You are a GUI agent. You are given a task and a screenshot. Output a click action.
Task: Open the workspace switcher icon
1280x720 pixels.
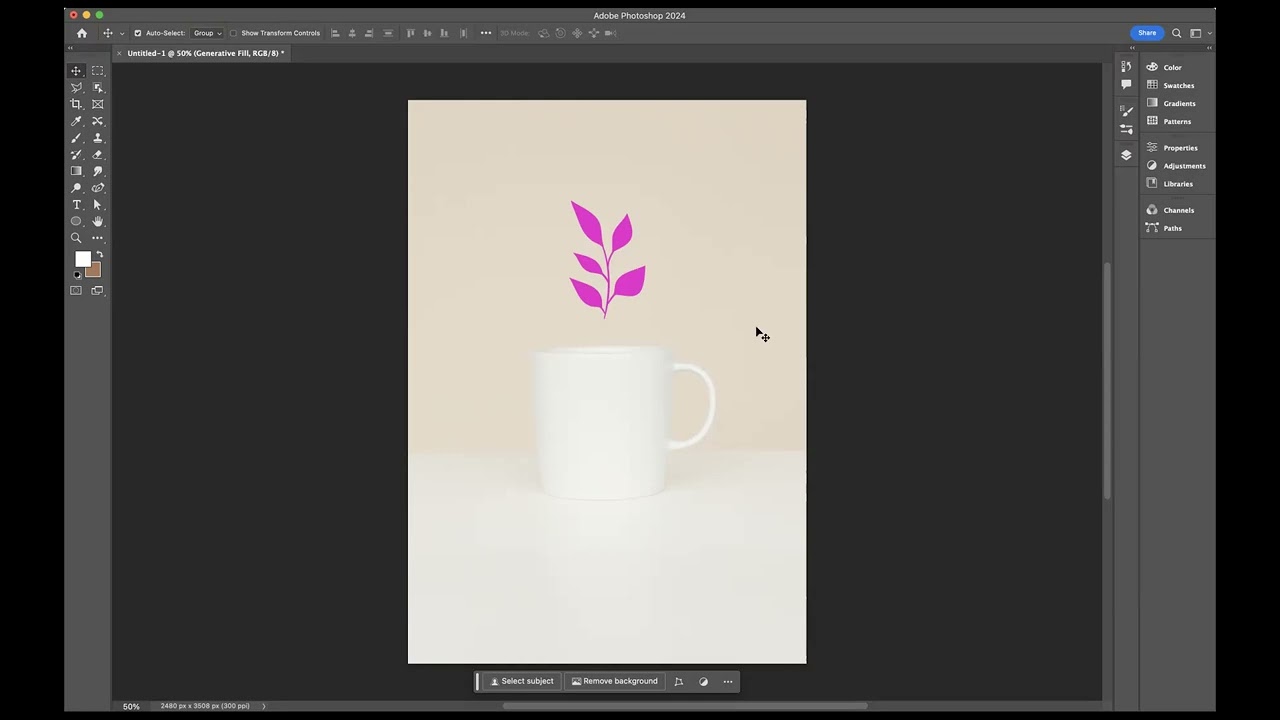click(x=1196, y=33)
